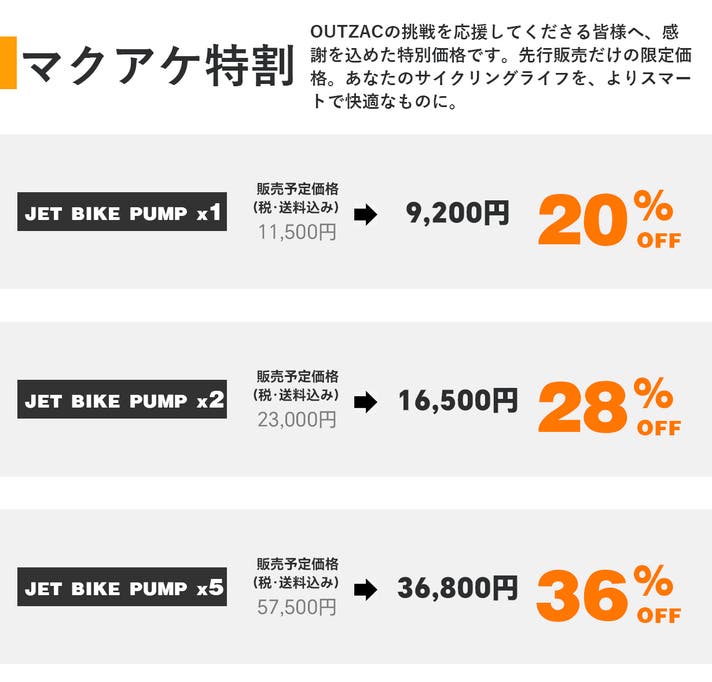This screenshot has height=682, width=712.
Task: Click the grey 57,500円 original price
Action: 297,608
